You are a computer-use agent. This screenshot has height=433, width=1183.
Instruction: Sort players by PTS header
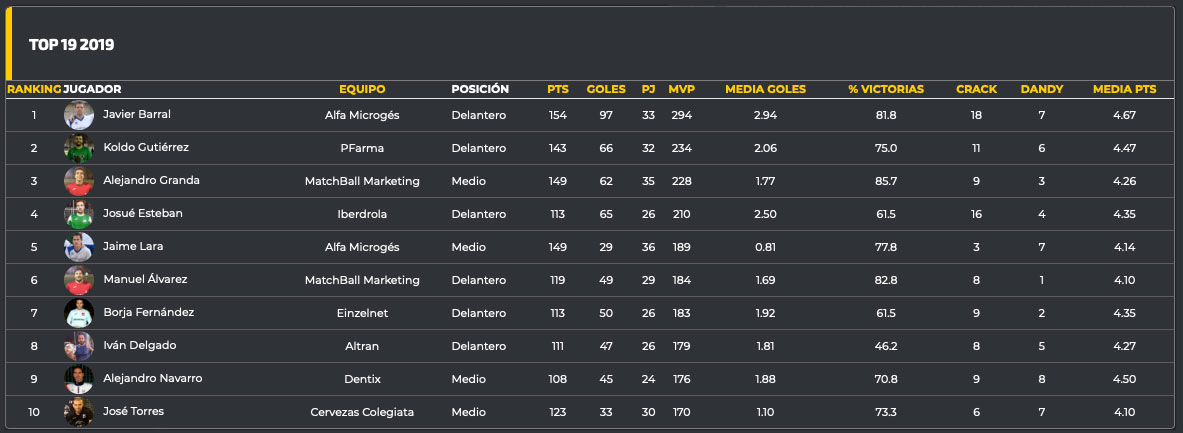[x=558, y=89]
